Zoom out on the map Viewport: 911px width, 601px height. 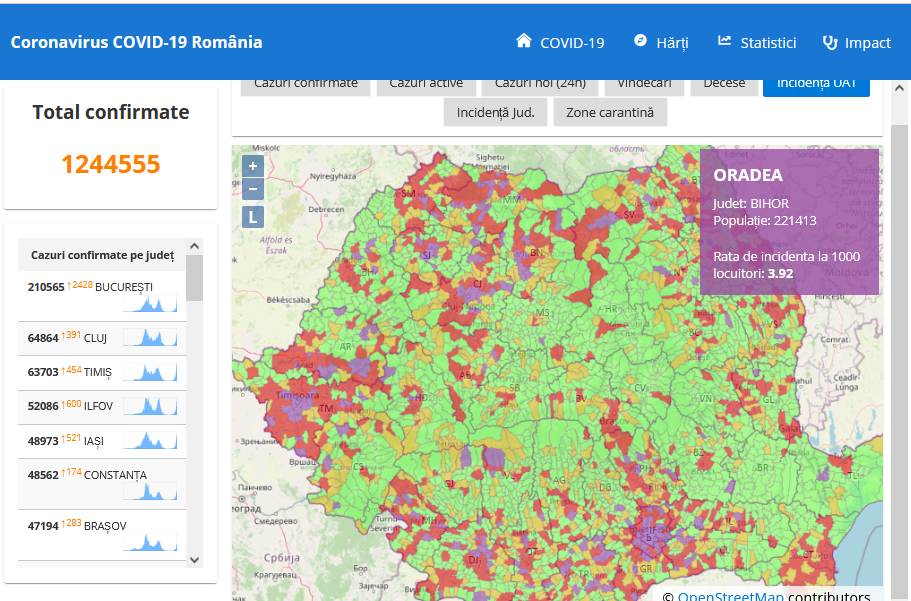click(x=253, y=189)
